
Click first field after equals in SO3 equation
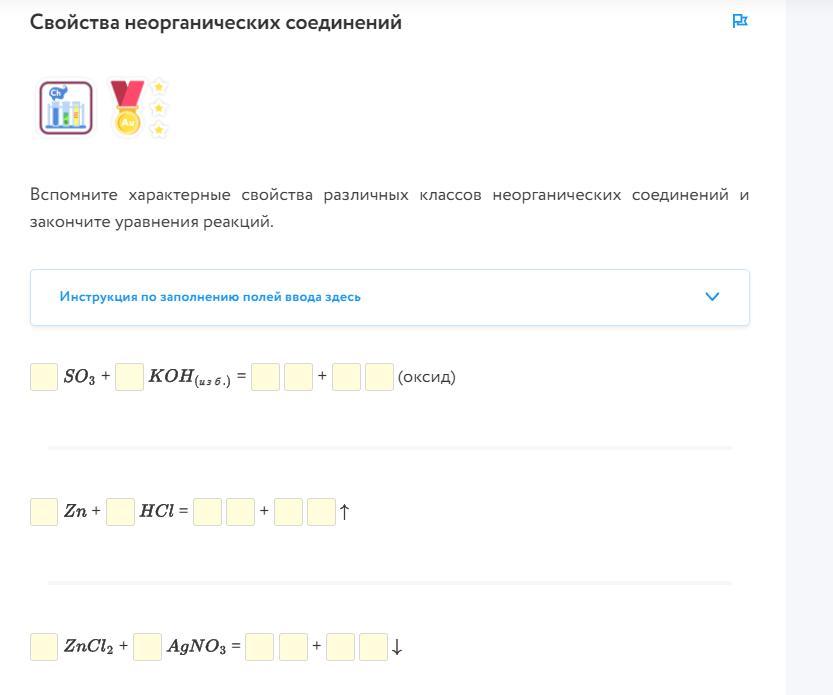pyautogui.click(x=265, y=377)
